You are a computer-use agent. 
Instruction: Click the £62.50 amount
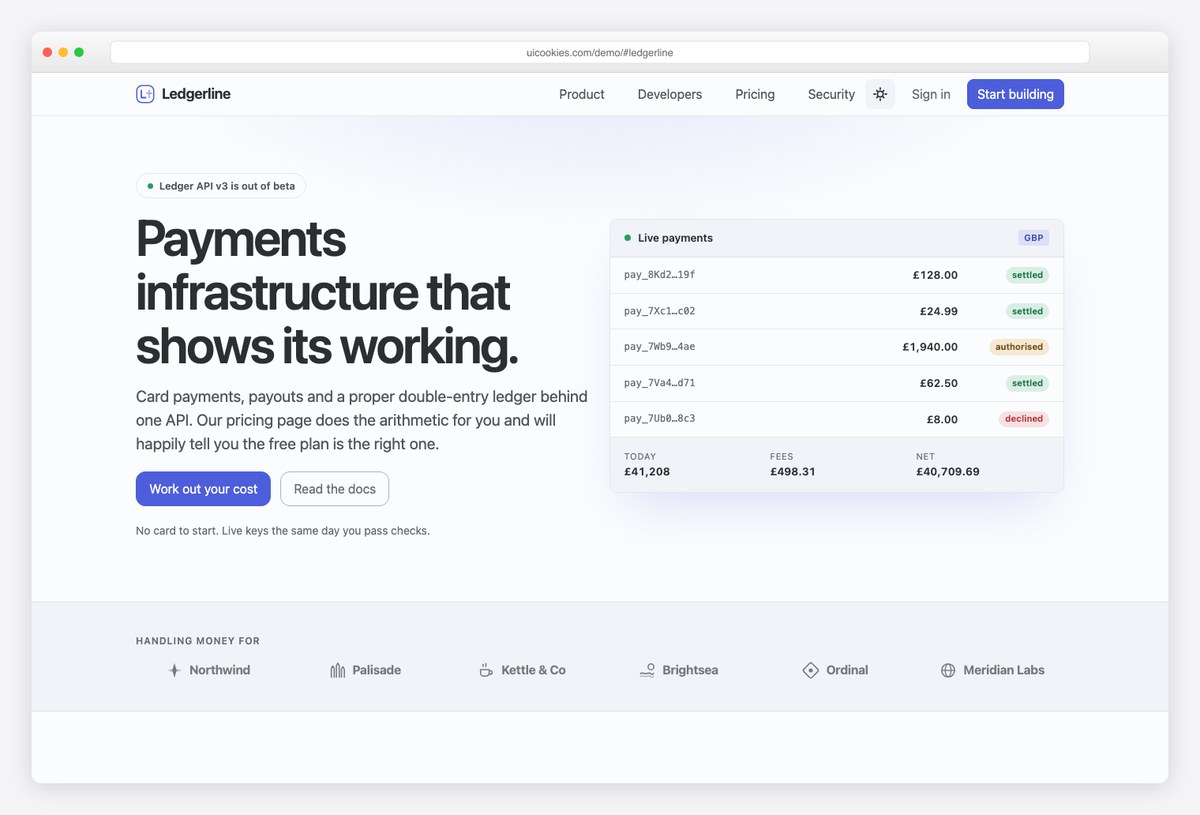click(939, 383)
